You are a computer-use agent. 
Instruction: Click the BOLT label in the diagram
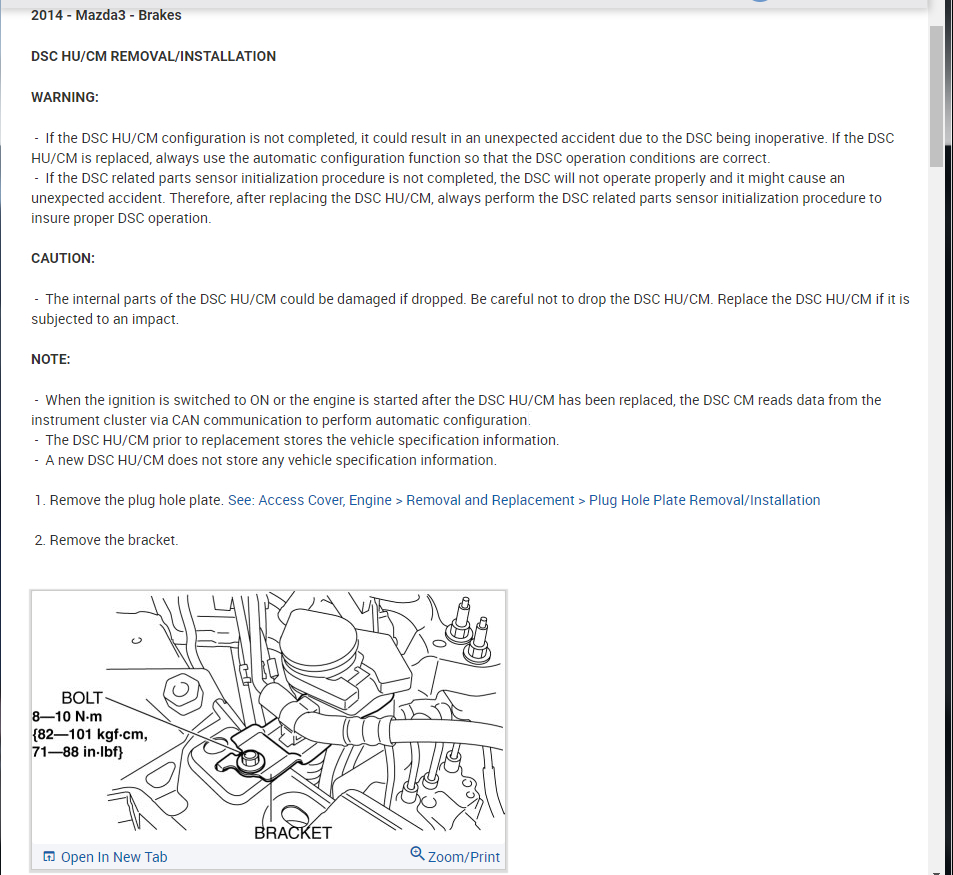pyautogui.click(x=82, y=698)
